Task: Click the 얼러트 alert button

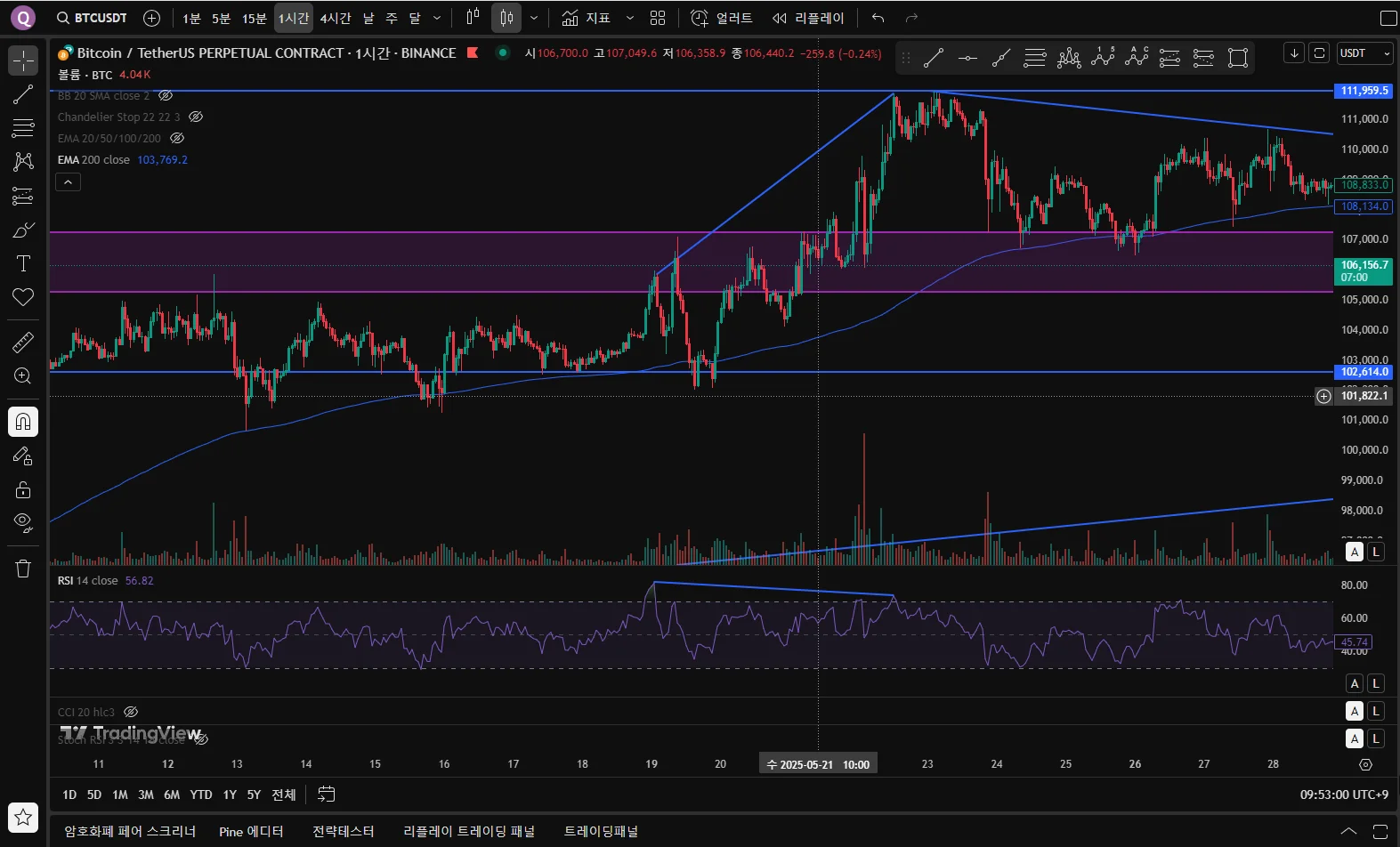Action: (x=722, y=18)
